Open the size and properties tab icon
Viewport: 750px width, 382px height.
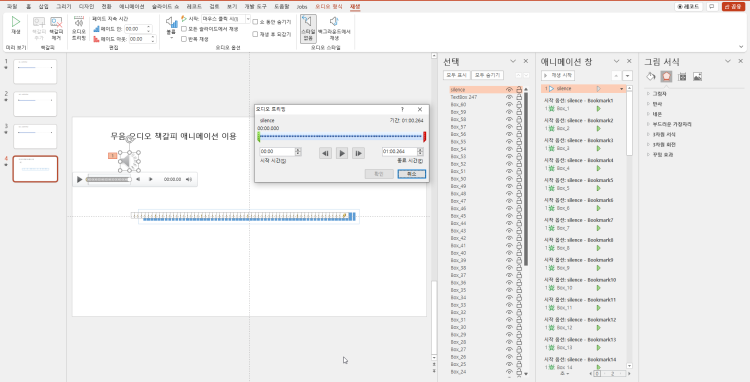point(683,76)
